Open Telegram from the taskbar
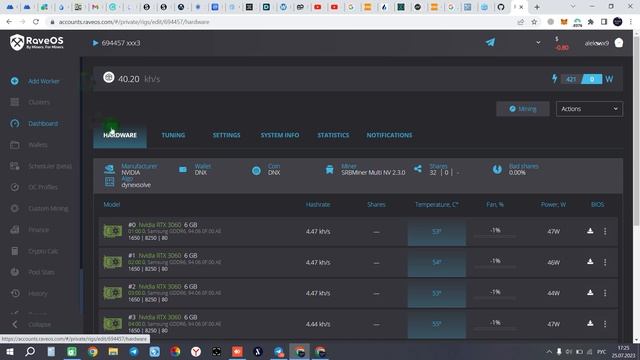 tap(133, 351)
